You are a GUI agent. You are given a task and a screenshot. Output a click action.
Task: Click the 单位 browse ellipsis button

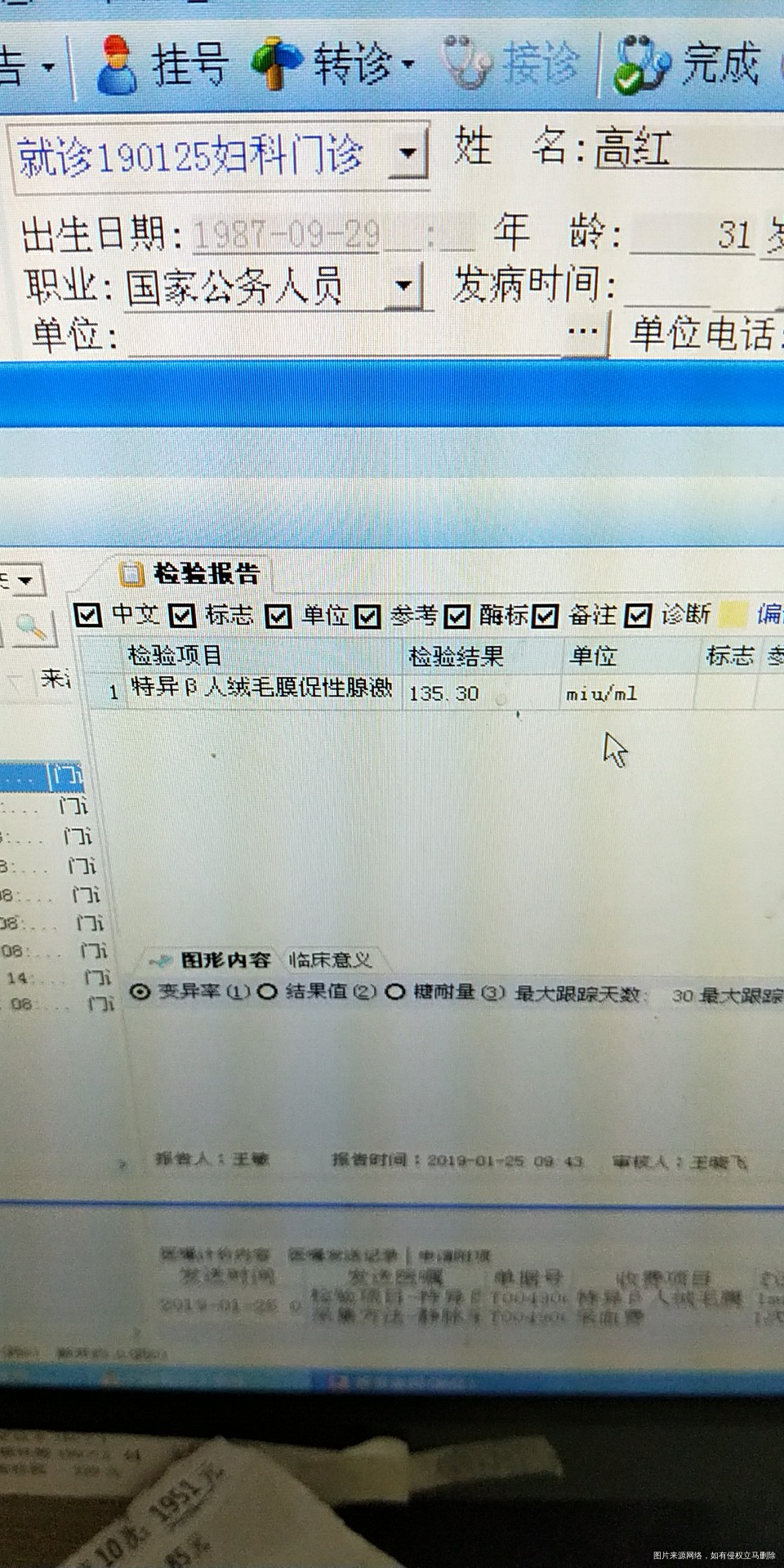583,333
